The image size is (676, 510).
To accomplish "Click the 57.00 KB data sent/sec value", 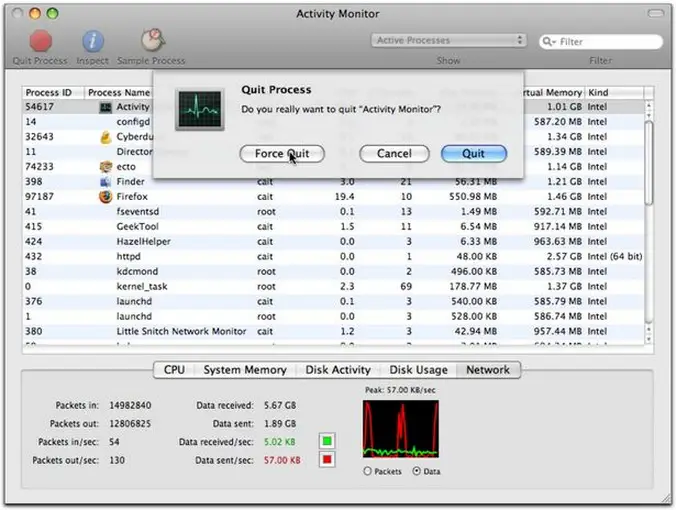I will coord(282,460).
